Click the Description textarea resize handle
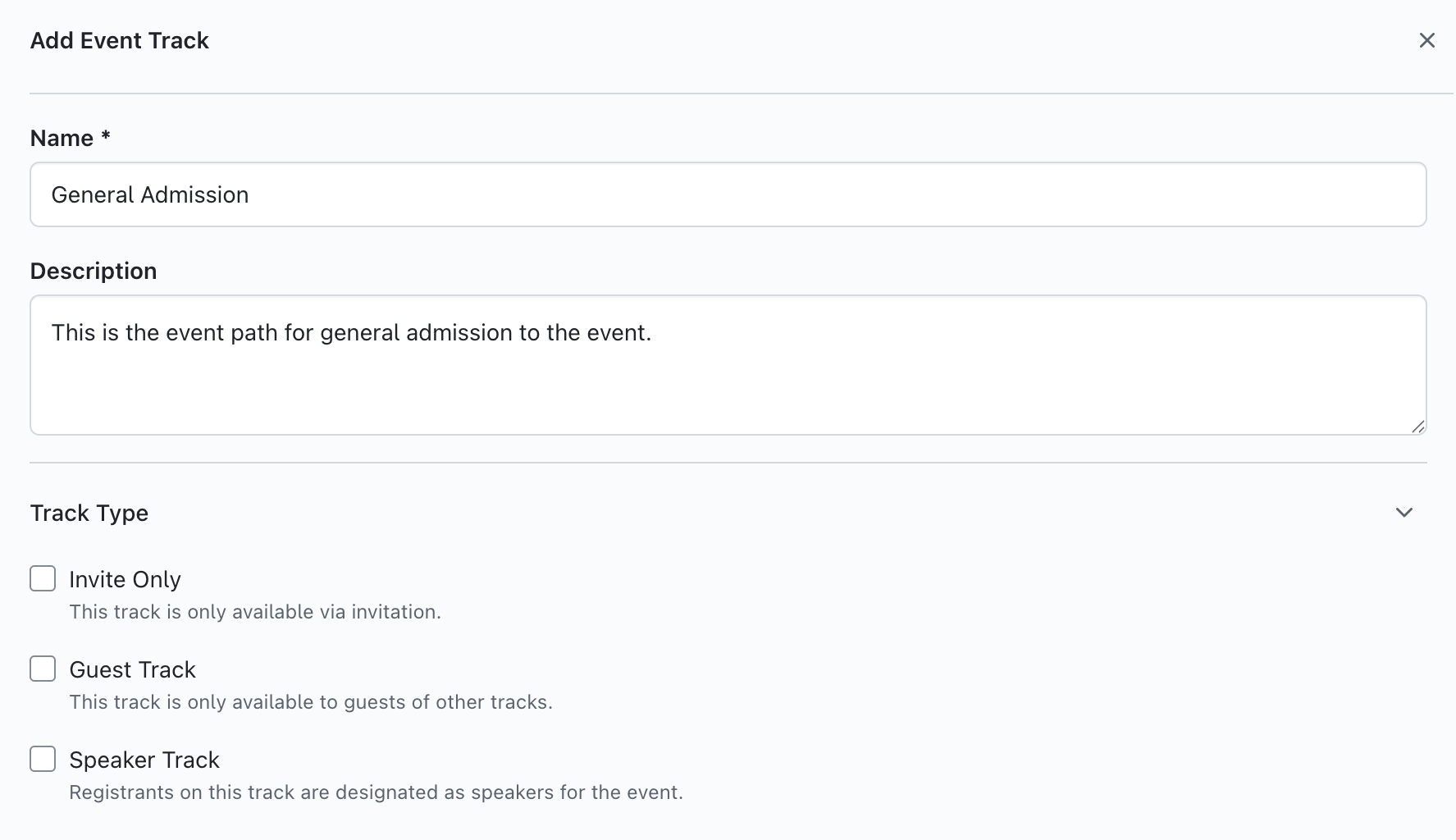 click(x=1417, y=426)
